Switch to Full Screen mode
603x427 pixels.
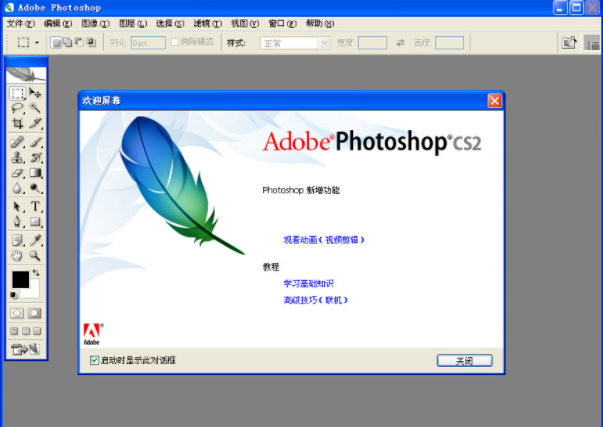tap(37, 331)
